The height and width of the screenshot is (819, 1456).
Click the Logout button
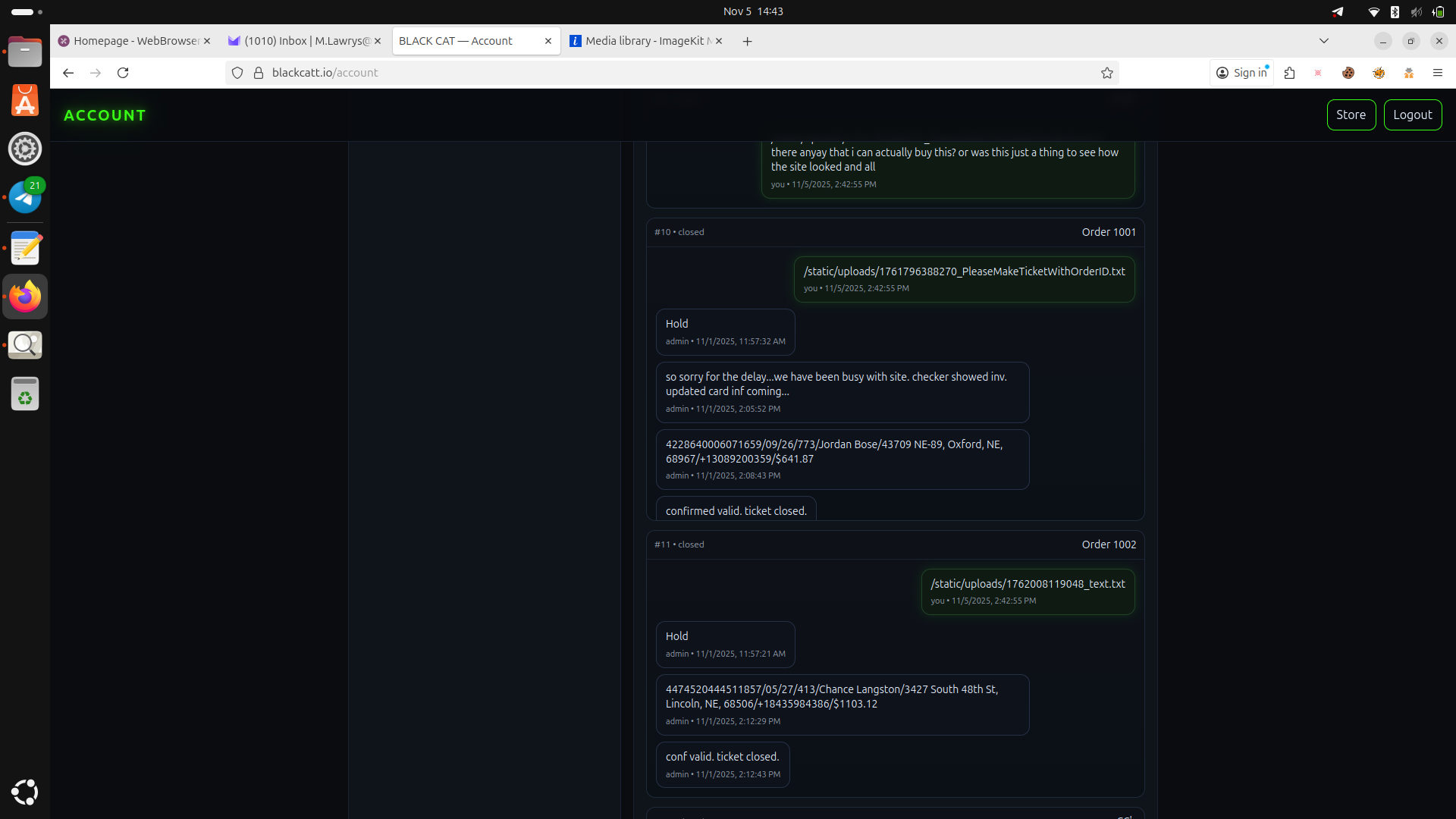click(1412, 115)
